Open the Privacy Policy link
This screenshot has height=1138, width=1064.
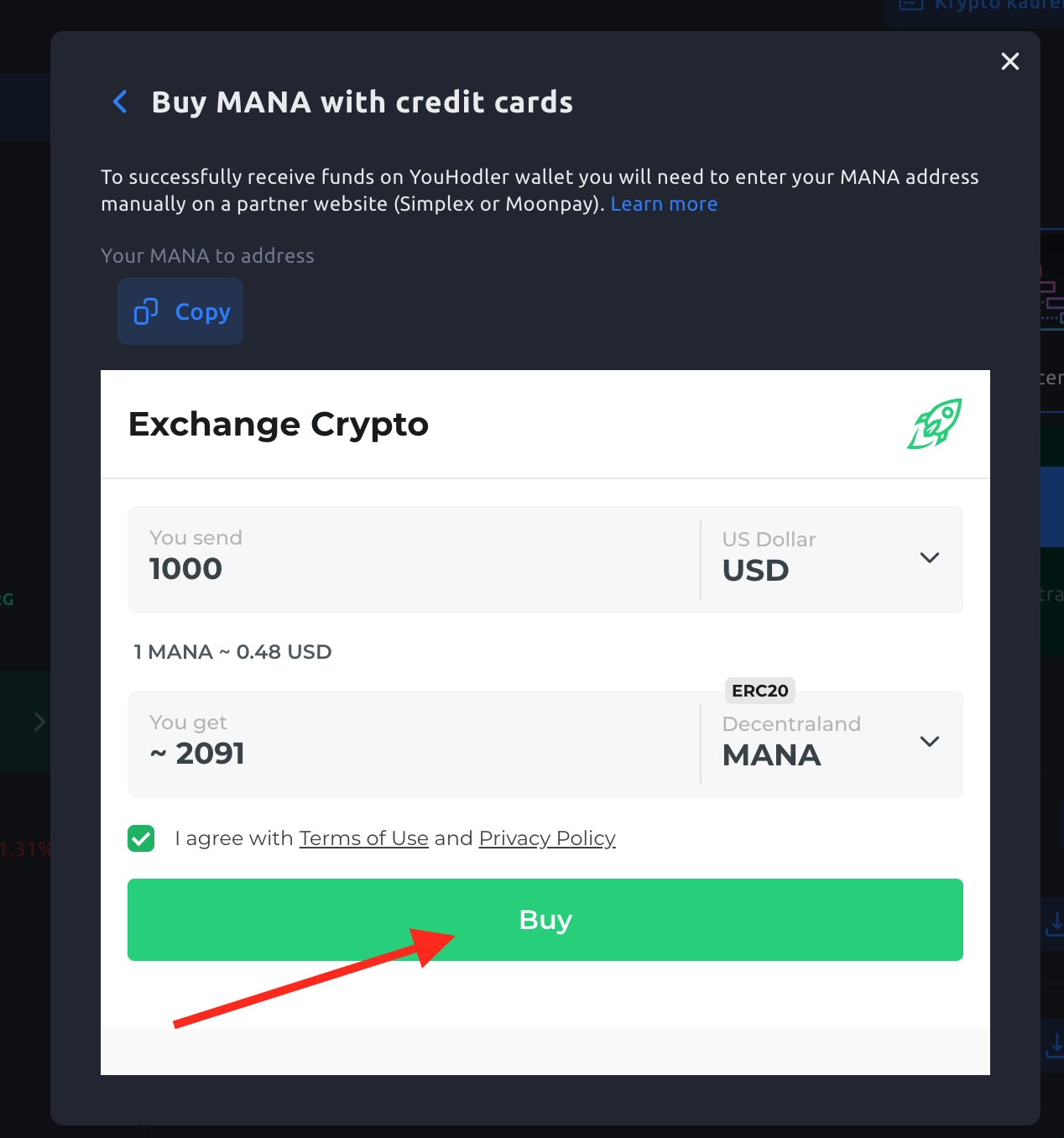tap(547, 838)
